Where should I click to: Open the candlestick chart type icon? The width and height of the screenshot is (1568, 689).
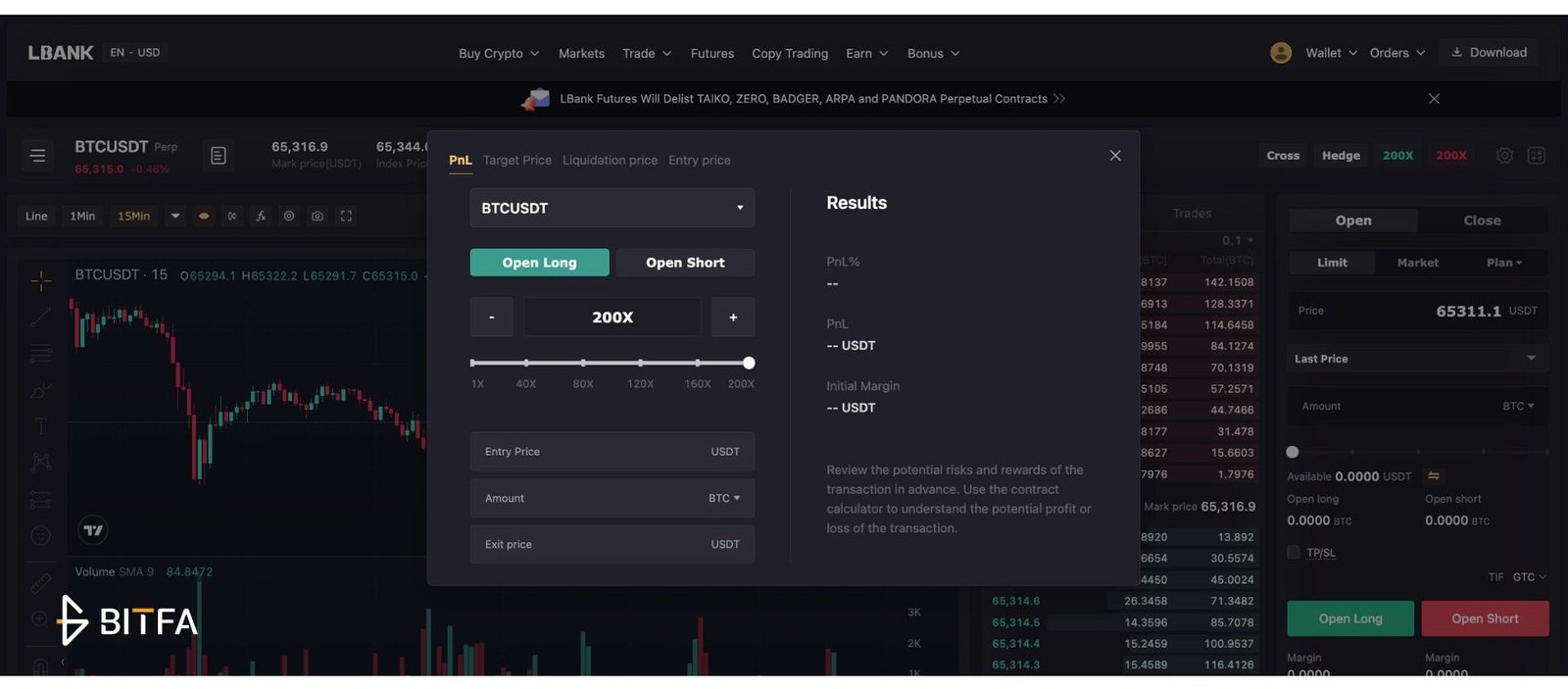232,216
